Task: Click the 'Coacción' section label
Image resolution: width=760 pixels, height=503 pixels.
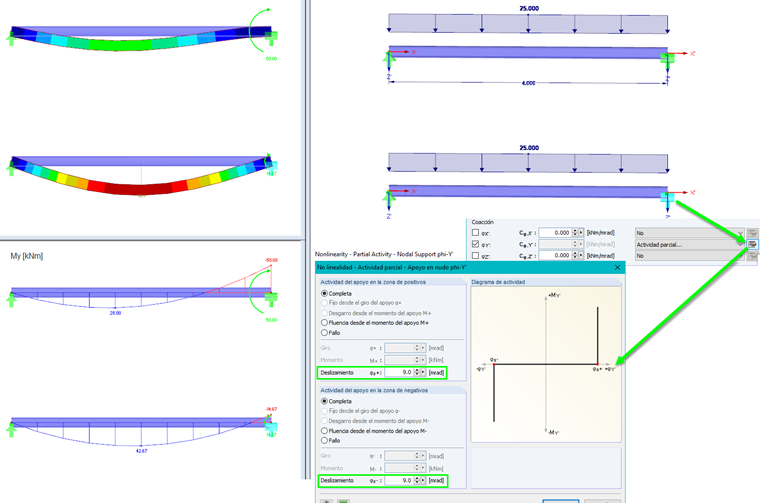Action: click(482, 222)
